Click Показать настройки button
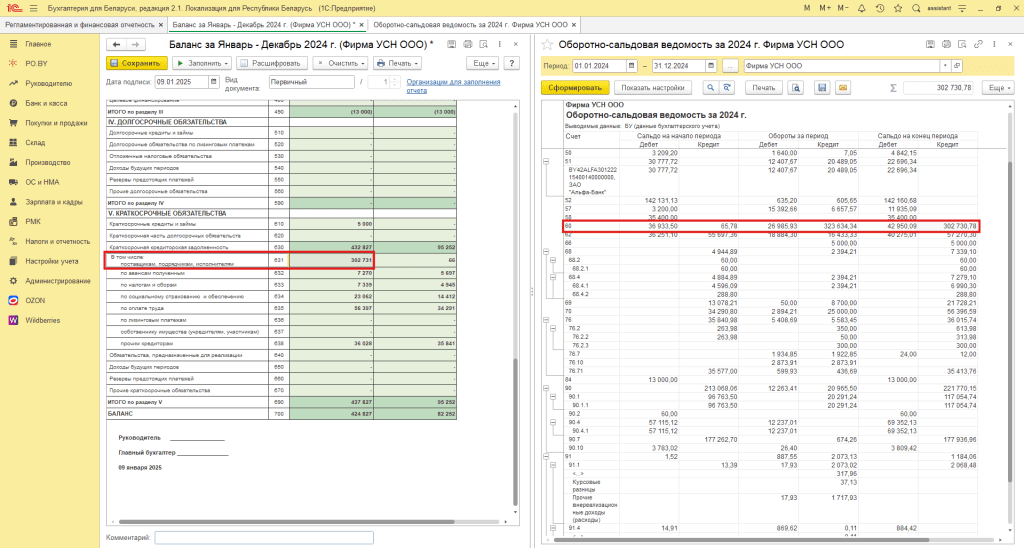Screen dimensions: 1024x548 coord(652,88)
